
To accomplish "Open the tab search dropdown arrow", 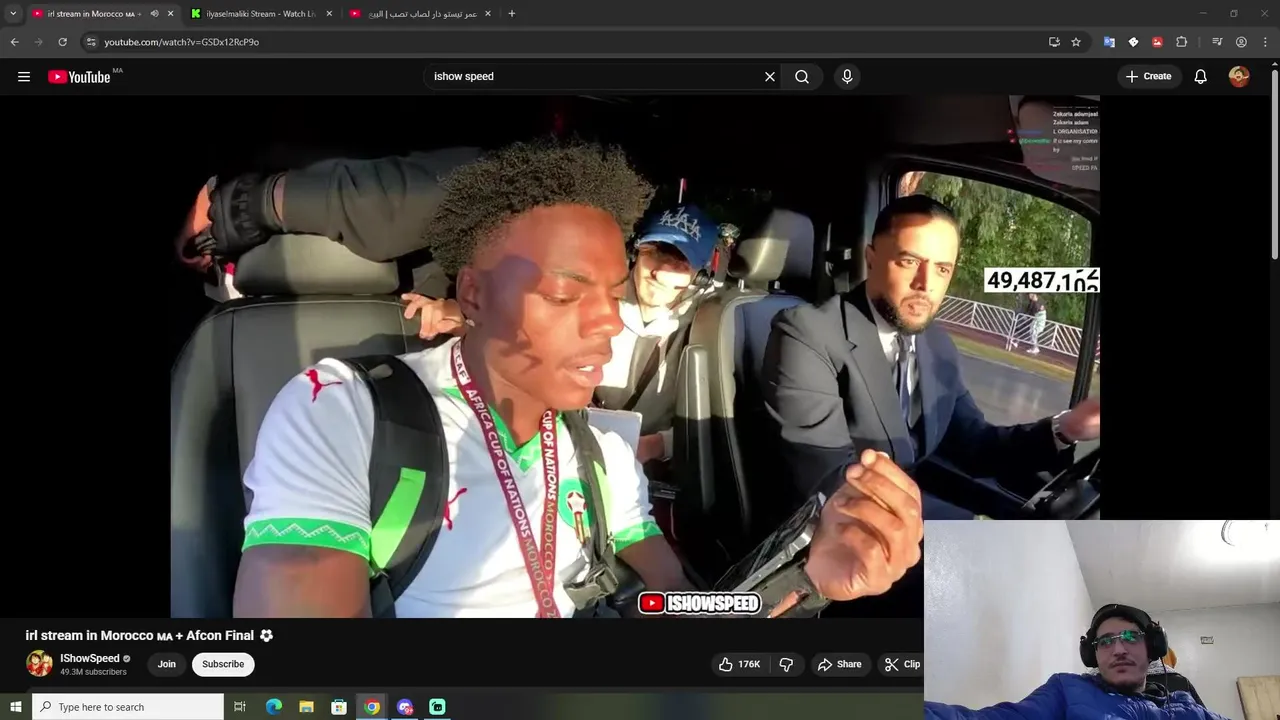I will click(x=13, y=13).
